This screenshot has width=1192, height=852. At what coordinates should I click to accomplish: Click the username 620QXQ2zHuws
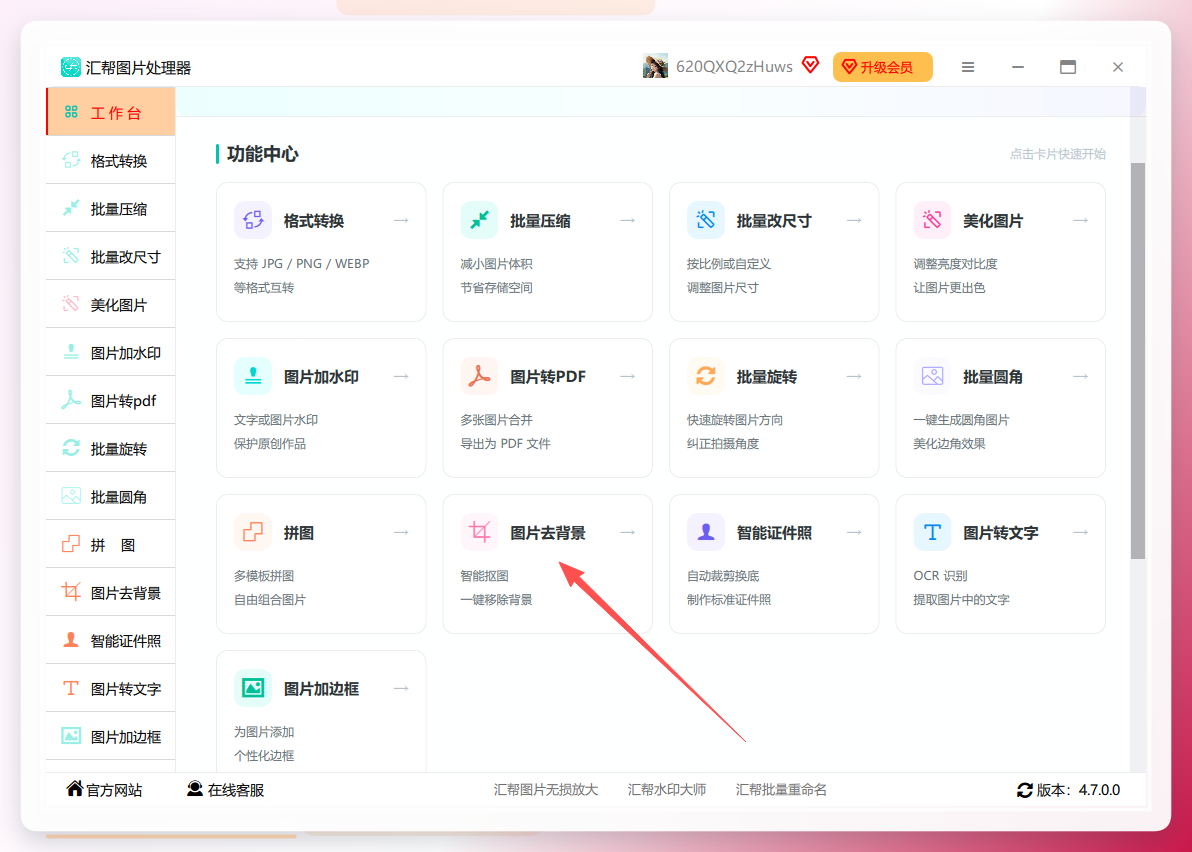pyautogui.click(x=734, y=67)
